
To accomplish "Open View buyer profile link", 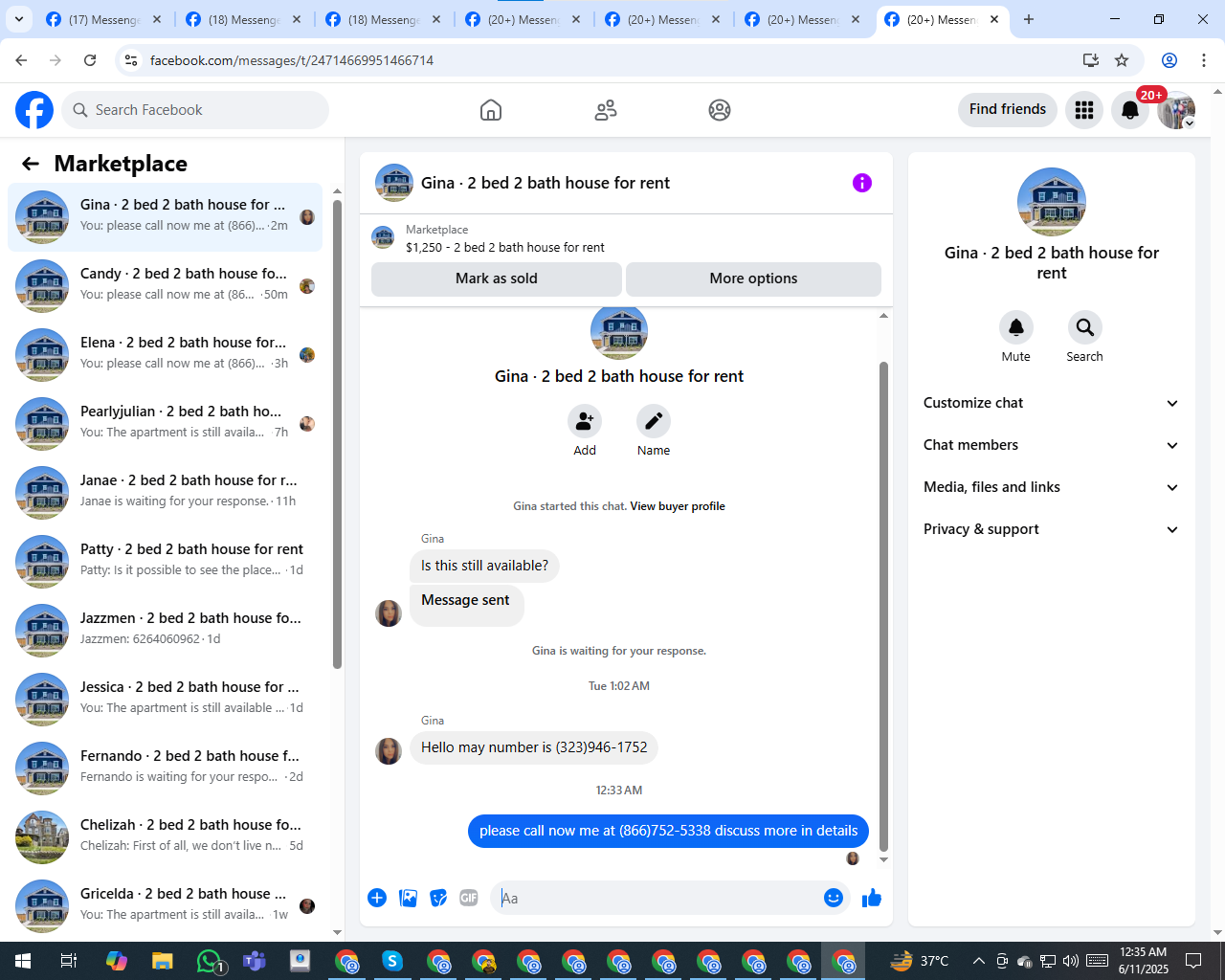I will pyautogui.click(x=678, y=506).
